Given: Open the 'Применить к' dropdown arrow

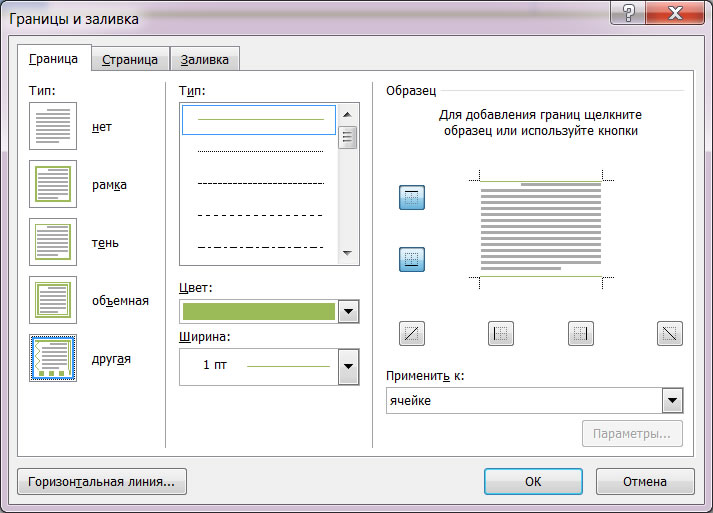Looking at the screenshot, I should point(673,401).
